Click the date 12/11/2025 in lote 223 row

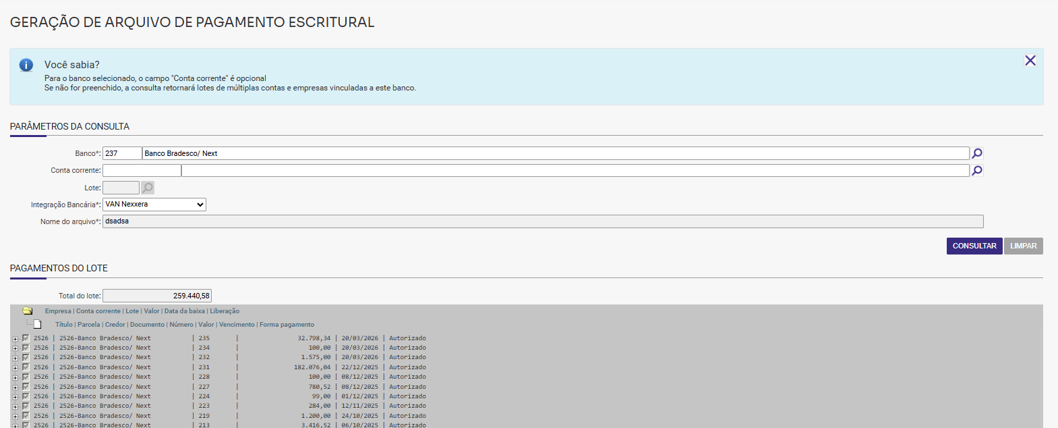(360, 406)
